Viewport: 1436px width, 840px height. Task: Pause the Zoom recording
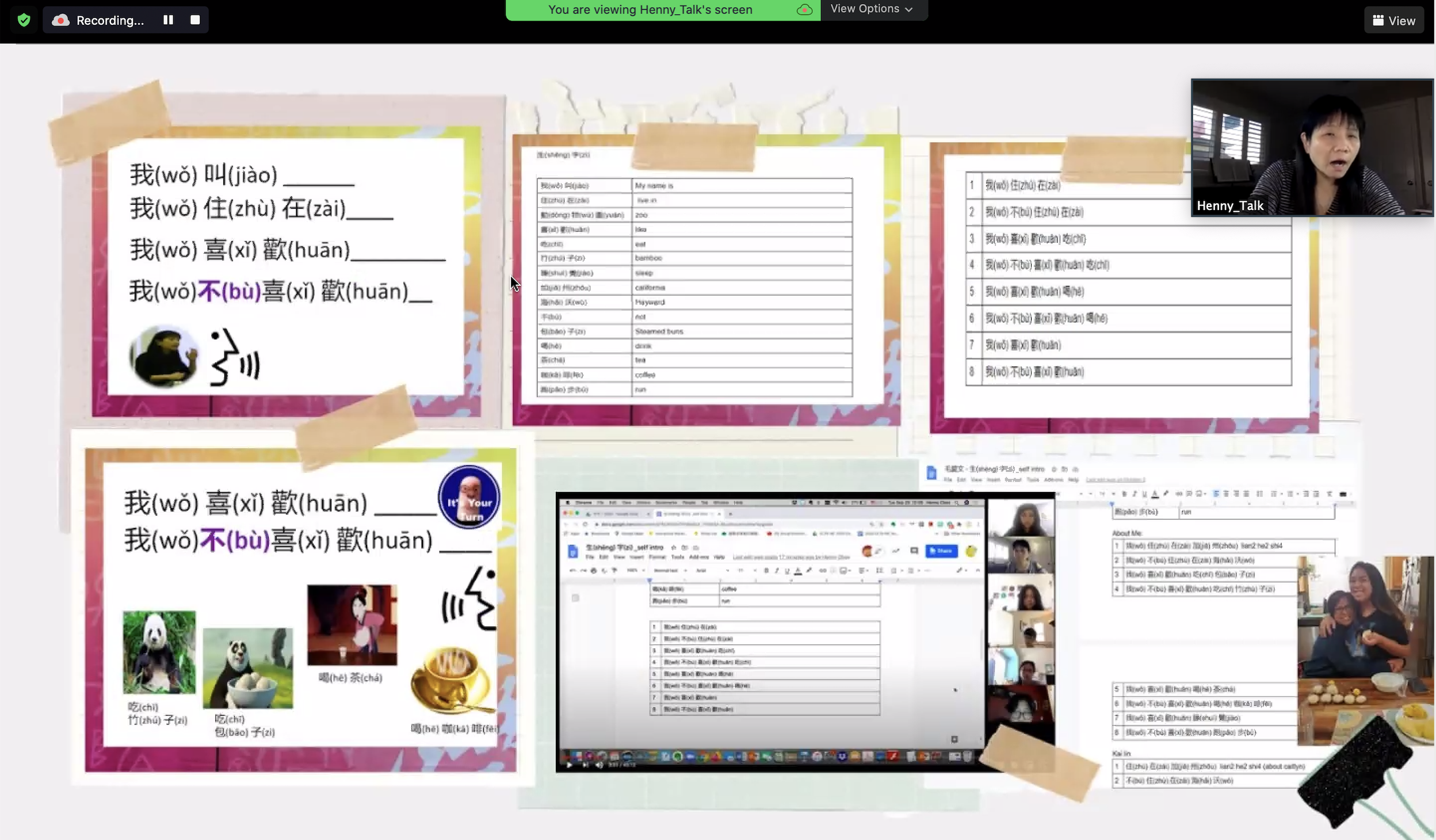[x=168, y=20]
